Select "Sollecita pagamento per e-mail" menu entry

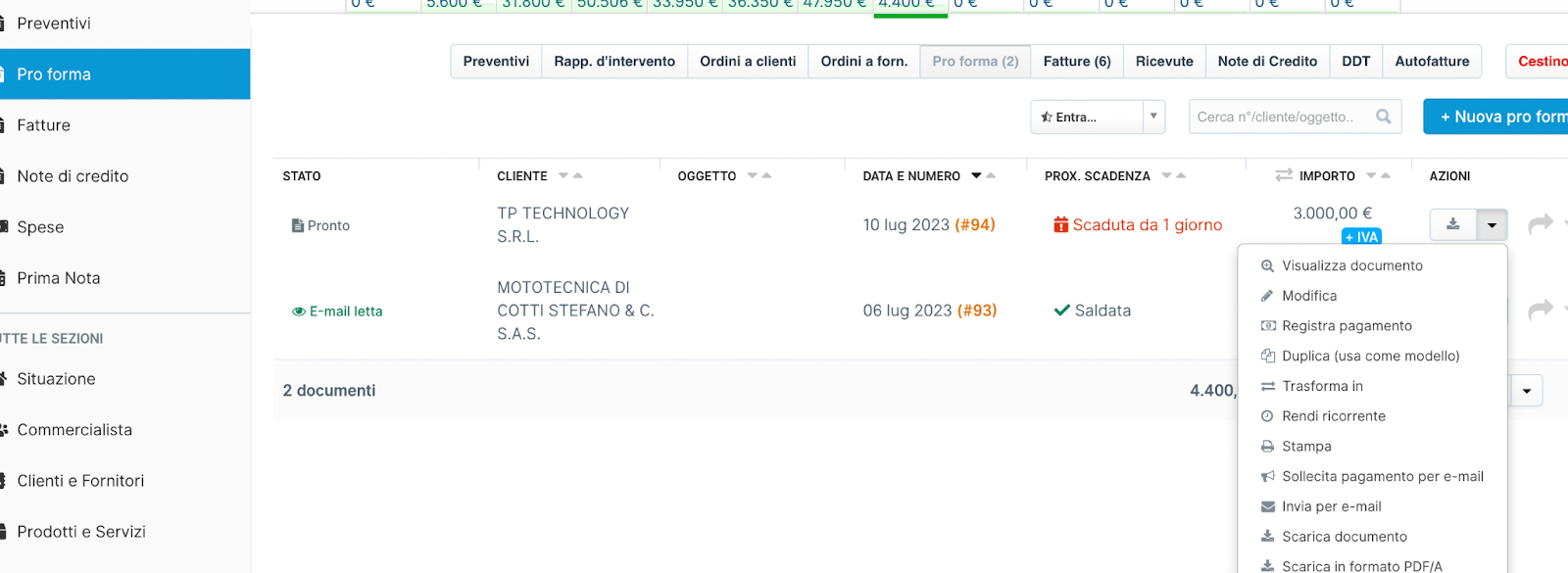tap(1382, 476)
